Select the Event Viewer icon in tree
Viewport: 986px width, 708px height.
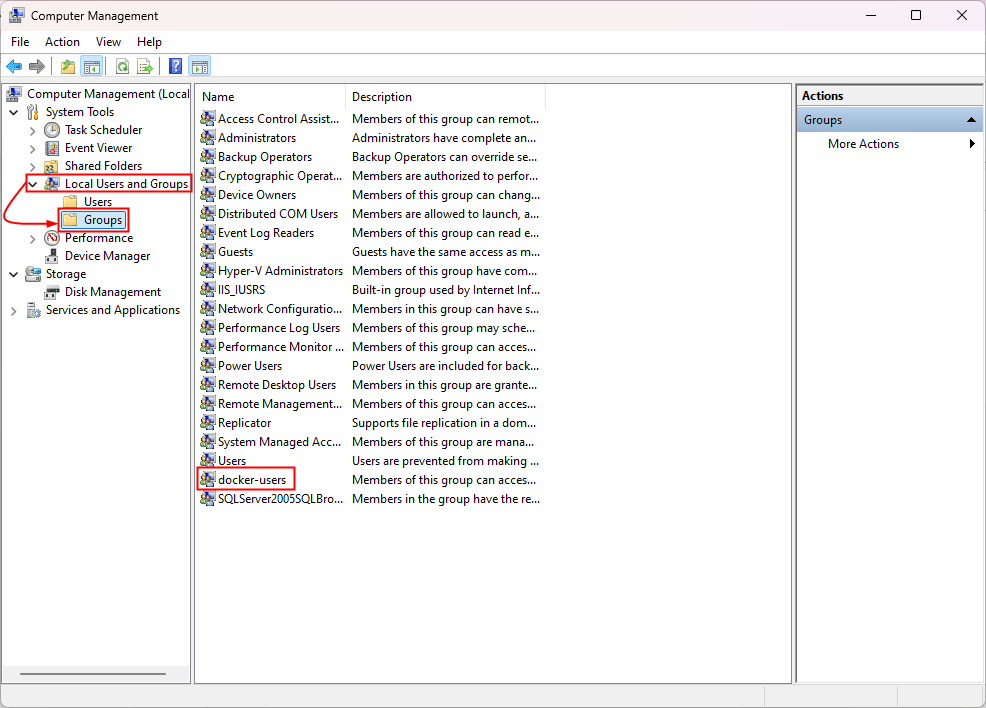click(x=52, y=148)
